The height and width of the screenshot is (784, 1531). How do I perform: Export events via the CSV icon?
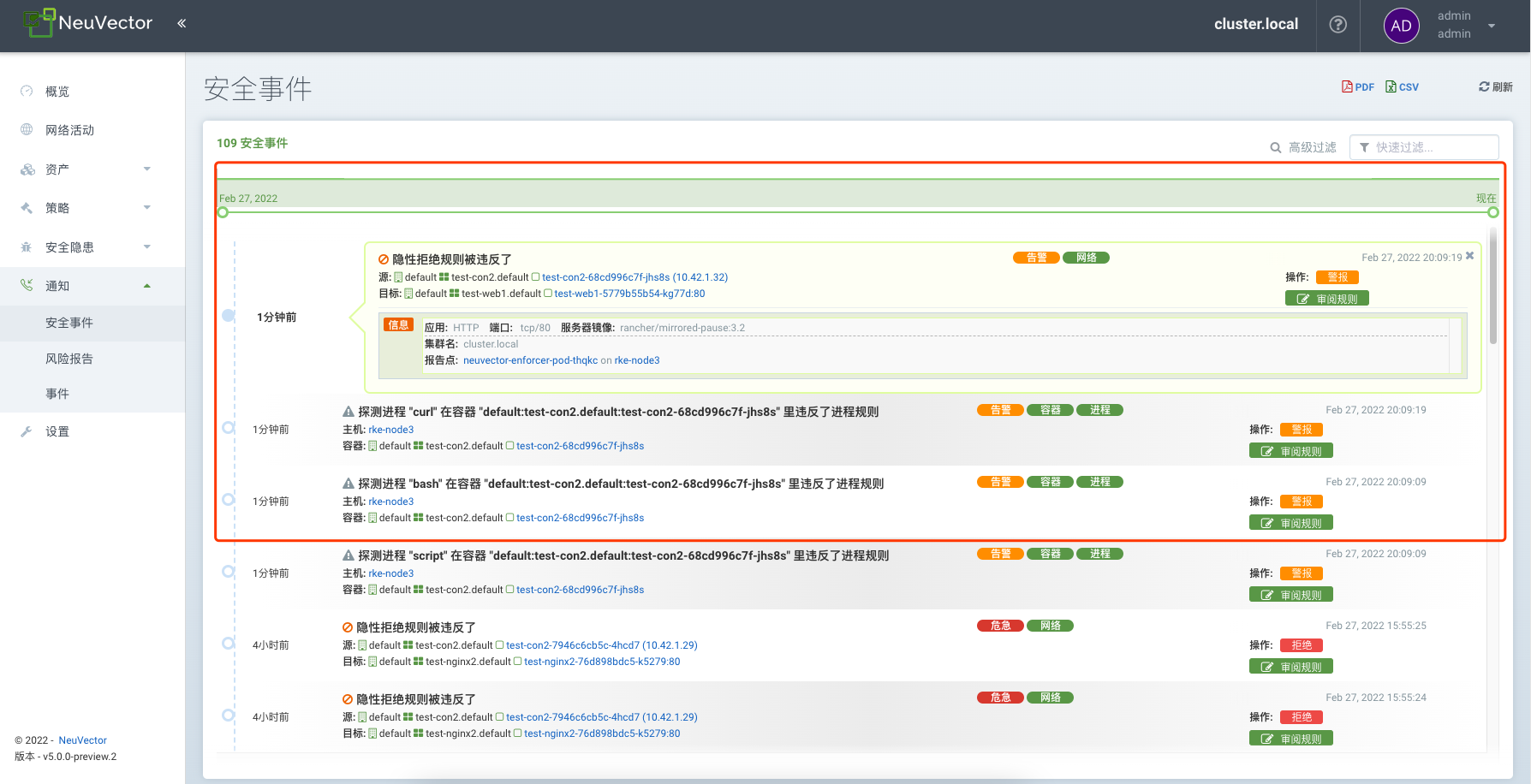coord(1402,86)
